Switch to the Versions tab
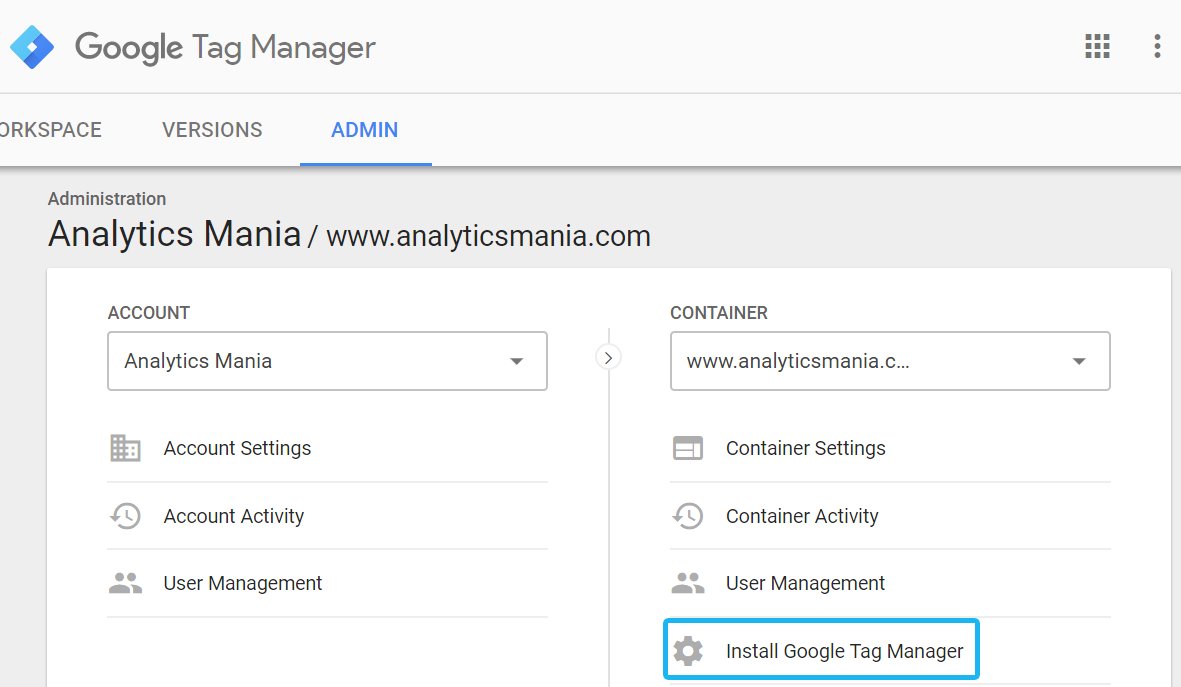Image resolution: width=1181 pixels, height=687 pixels. (x=212, y=130)
